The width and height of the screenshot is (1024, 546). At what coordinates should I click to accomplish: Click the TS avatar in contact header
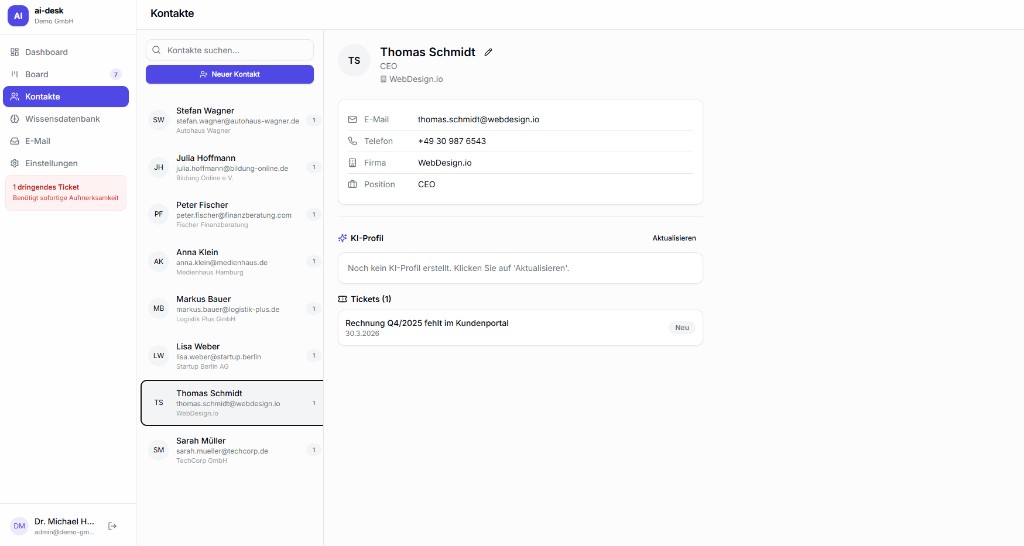click(x=353, y=60)
